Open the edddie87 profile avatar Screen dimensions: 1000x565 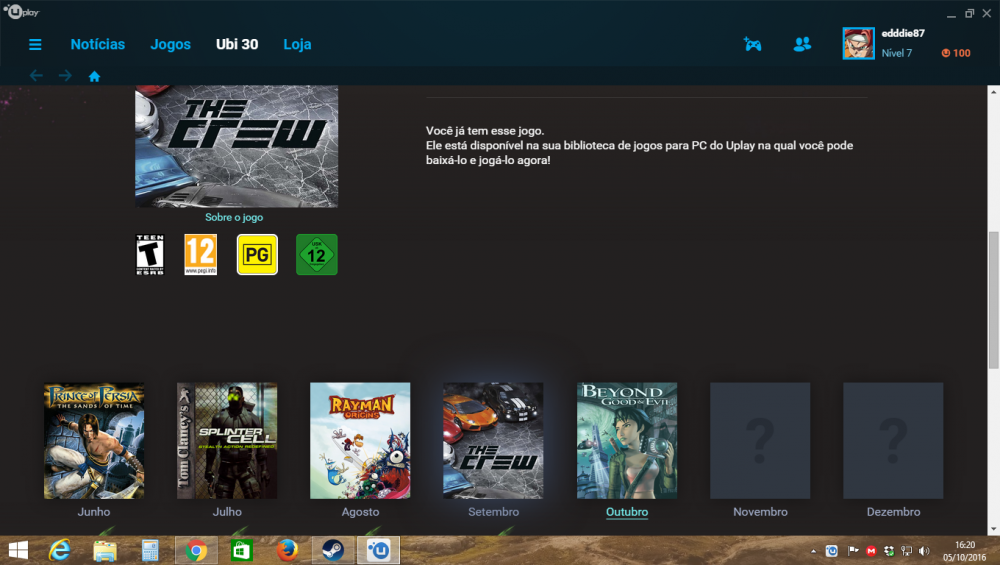[x=858, y=44]
